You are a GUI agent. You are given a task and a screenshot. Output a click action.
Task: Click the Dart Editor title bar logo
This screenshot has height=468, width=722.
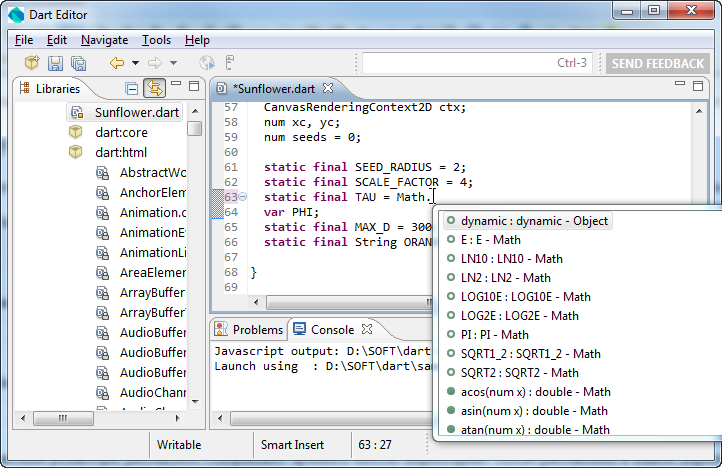[16, 15]
